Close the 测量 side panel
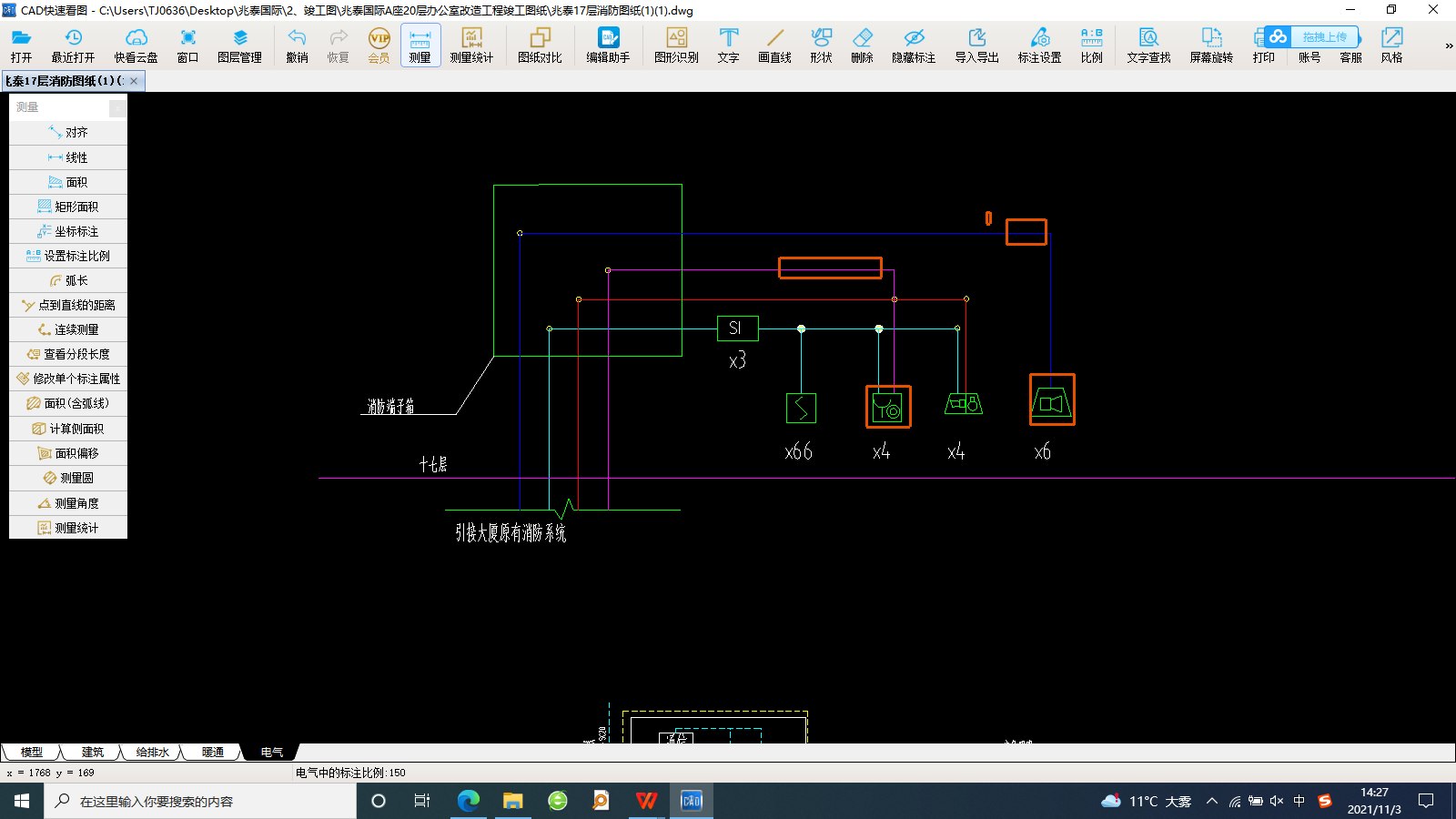1456x819 pixels. point(117,108)
